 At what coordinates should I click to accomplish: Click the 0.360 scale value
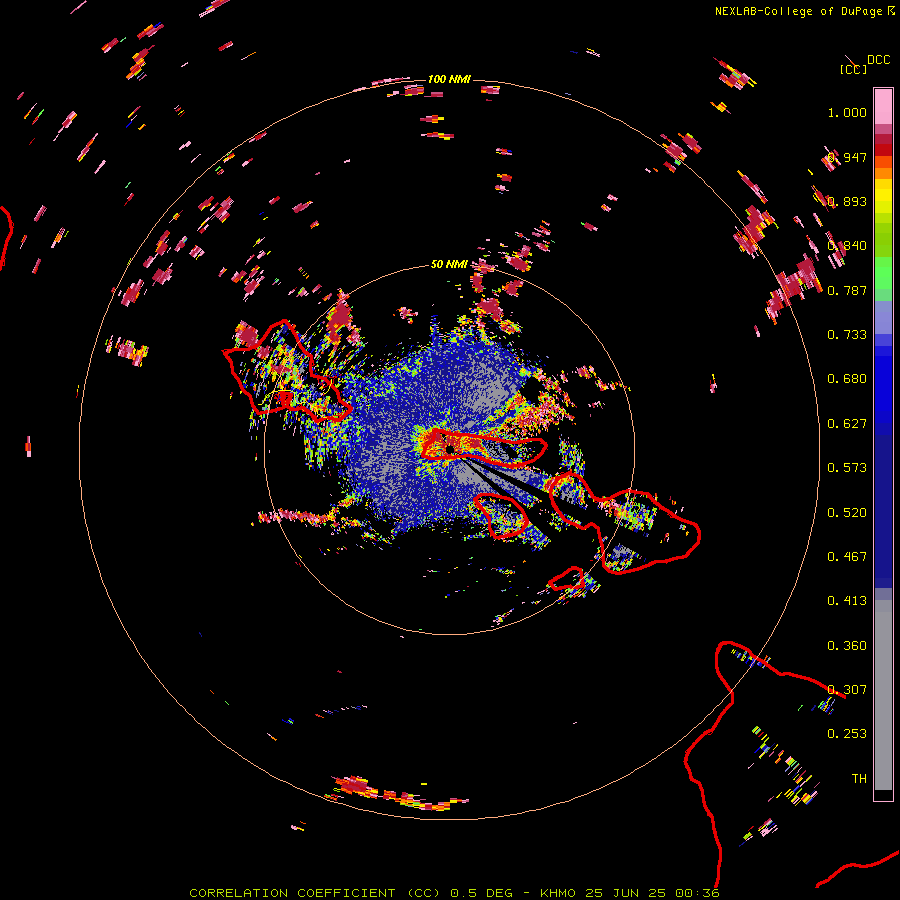coord(847,646)
